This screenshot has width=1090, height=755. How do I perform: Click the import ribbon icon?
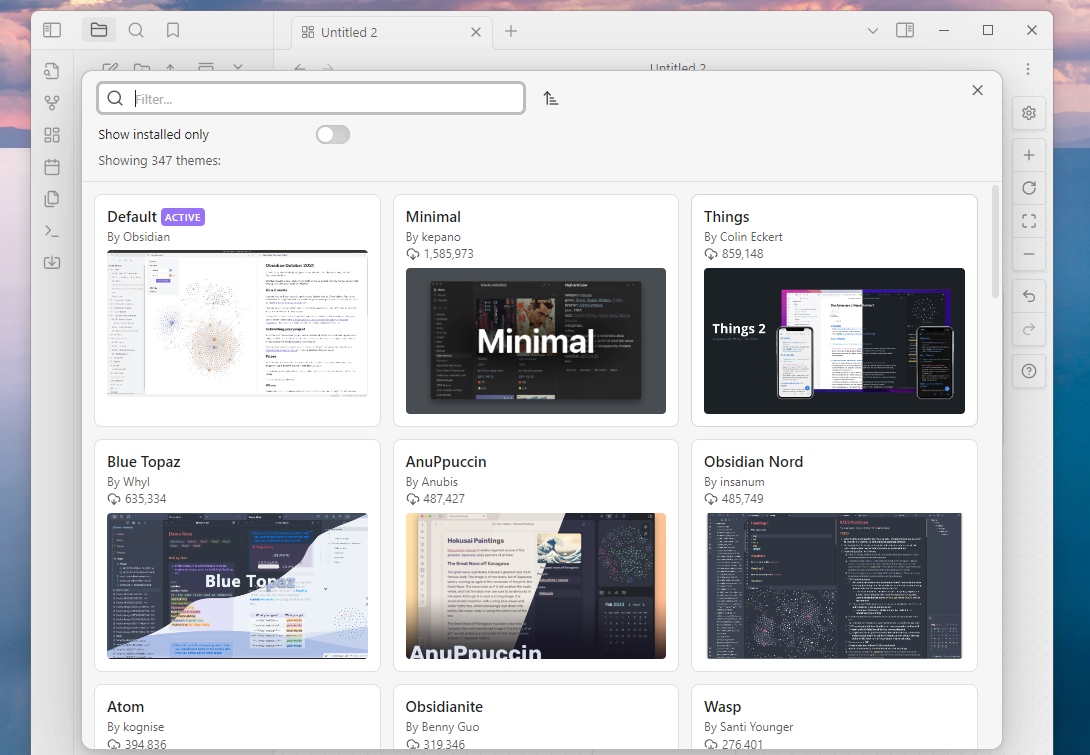coord(52,263)
